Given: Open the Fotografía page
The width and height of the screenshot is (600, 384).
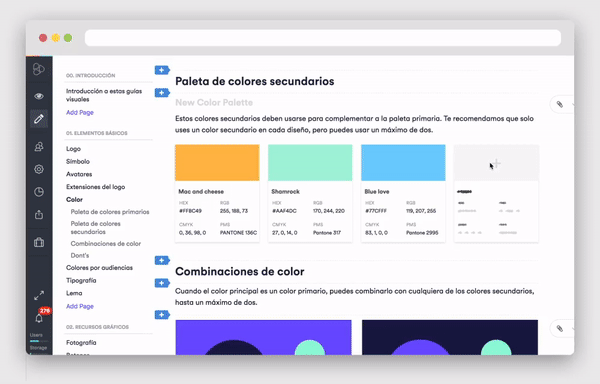Looking at the screenshot, I should click(81, 343).
